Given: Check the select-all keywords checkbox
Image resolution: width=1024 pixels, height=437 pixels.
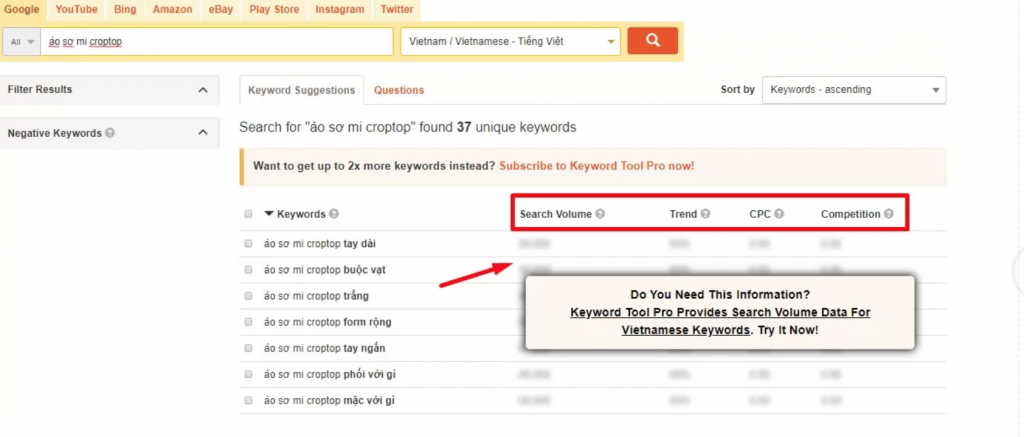Looking at the screenshot, I should click(x=248, y=214).
